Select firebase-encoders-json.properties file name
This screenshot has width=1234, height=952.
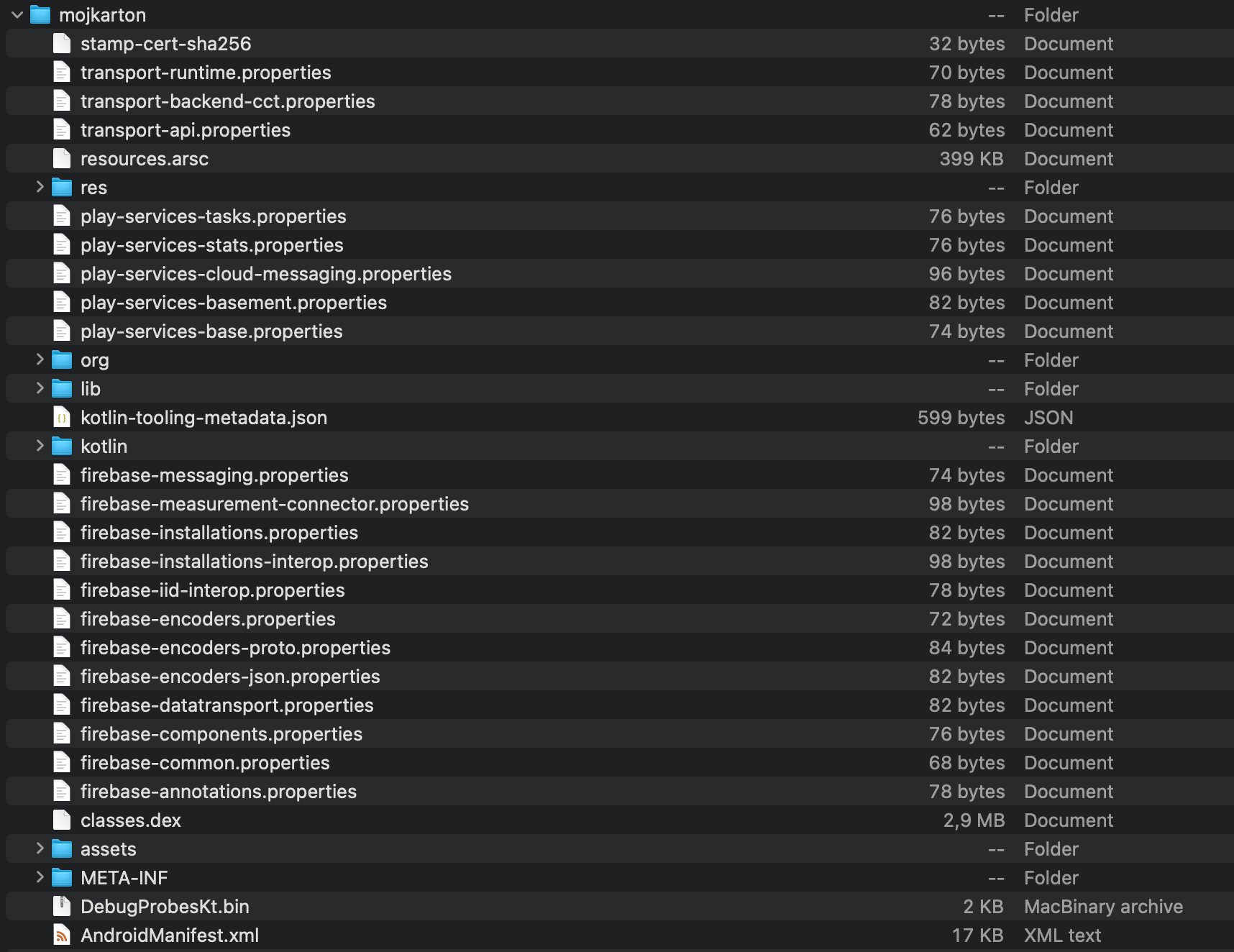coord(230,677)
